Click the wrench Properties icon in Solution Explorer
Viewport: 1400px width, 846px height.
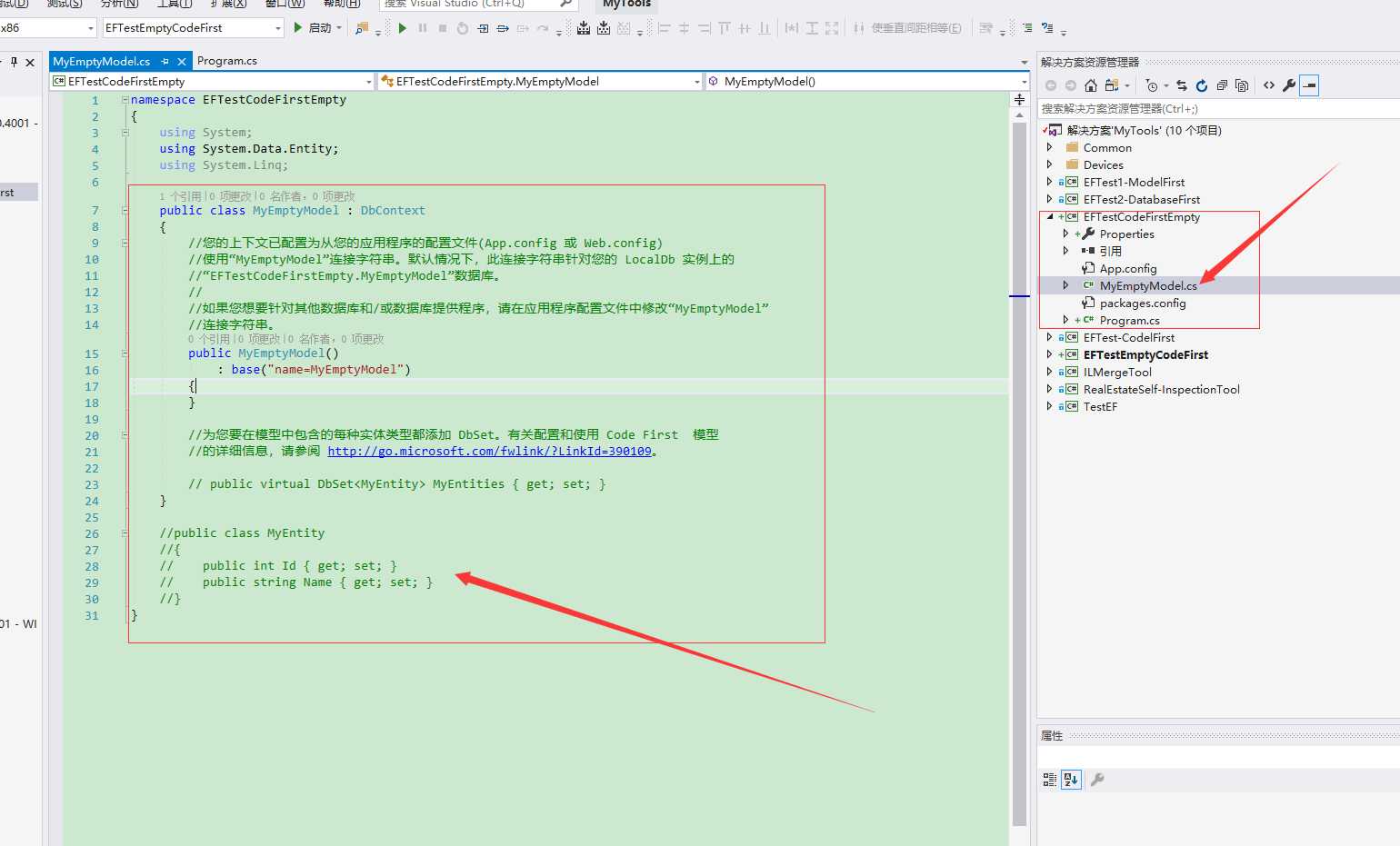point(1289,85)
